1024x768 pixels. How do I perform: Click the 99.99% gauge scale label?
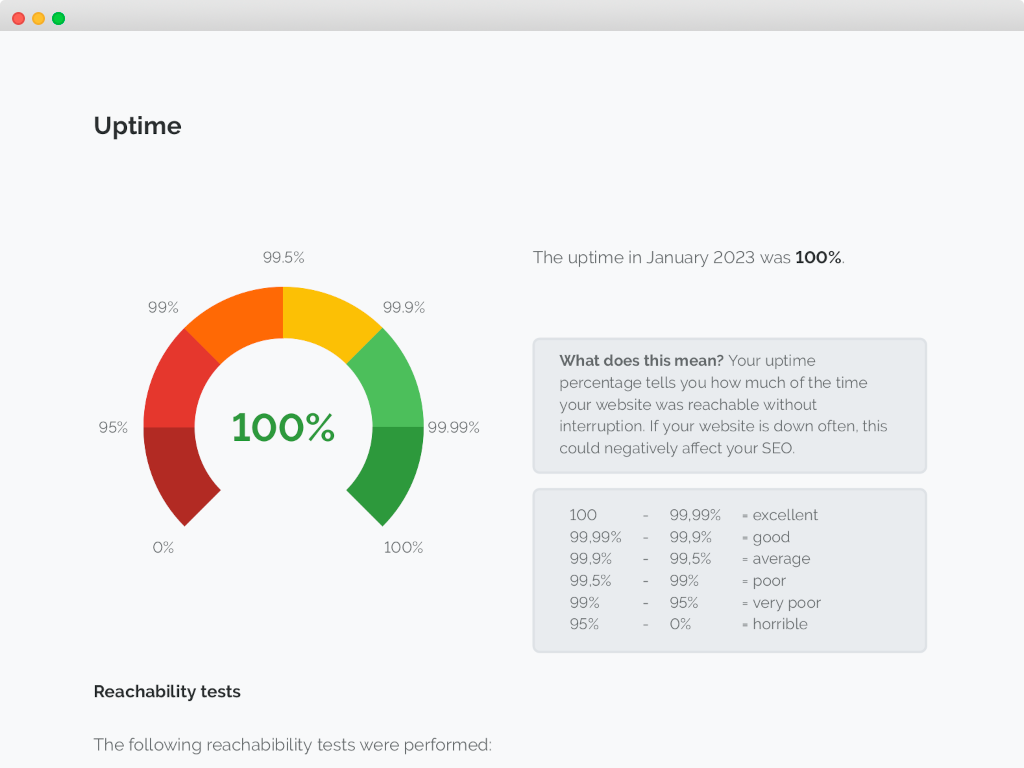[x=453, y=427]
